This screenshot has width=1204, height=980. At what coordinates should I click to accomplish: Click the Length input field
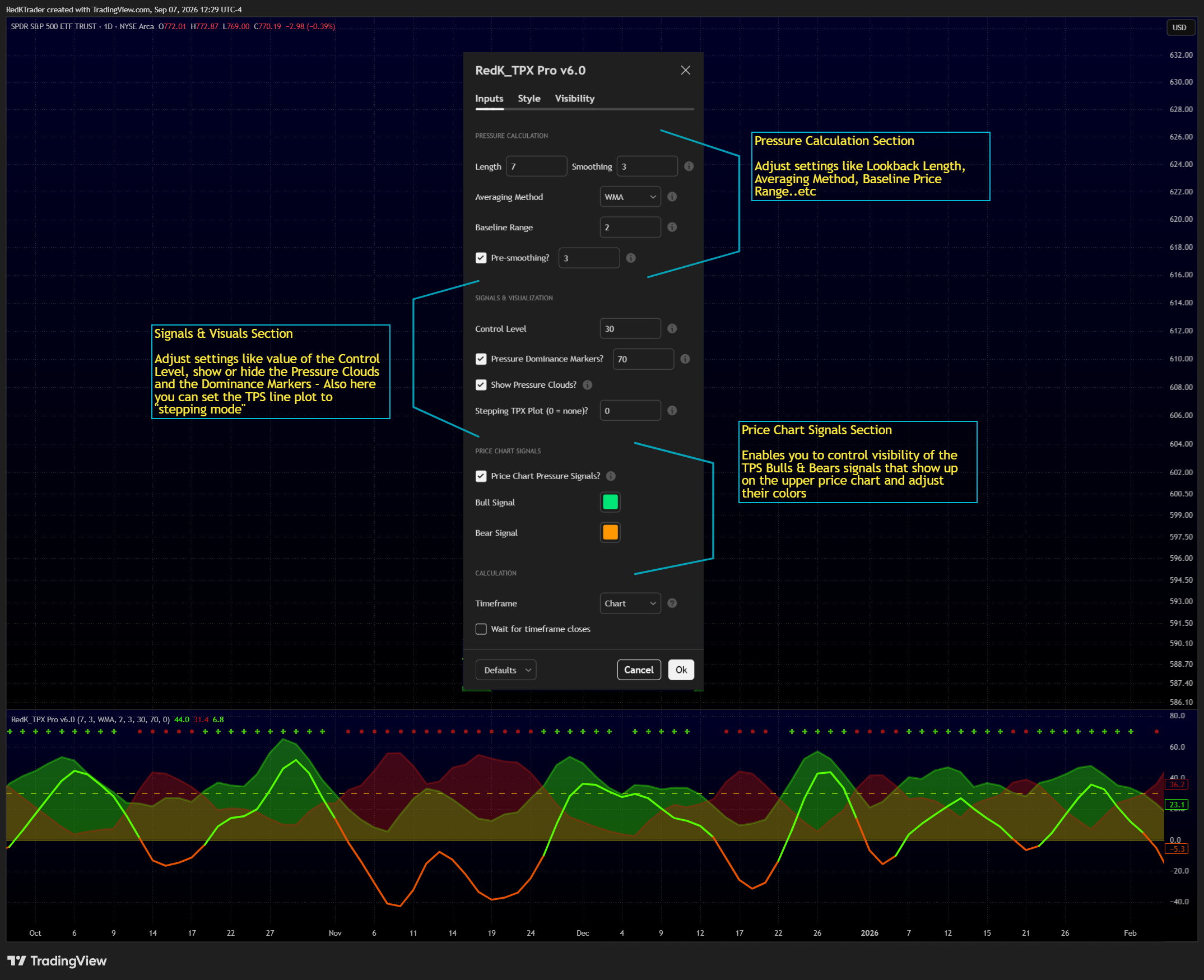pyautogui.click(x=536, y=166)
